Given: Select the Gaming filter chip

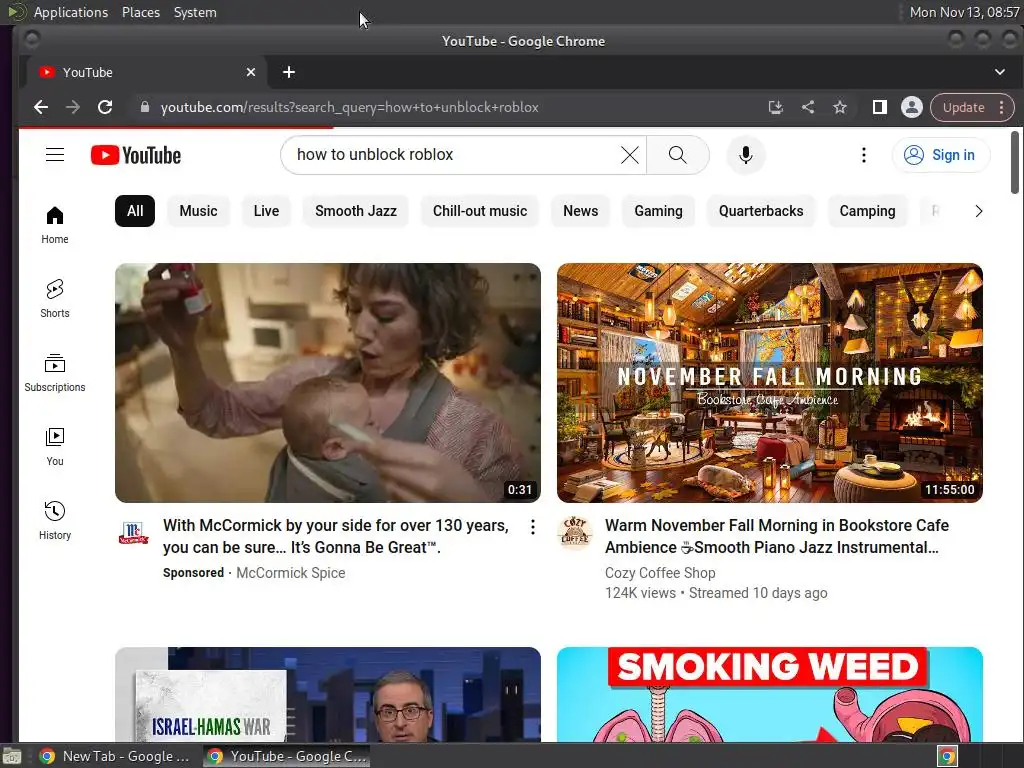Looking at the screenshot, I should pos(658,211).
